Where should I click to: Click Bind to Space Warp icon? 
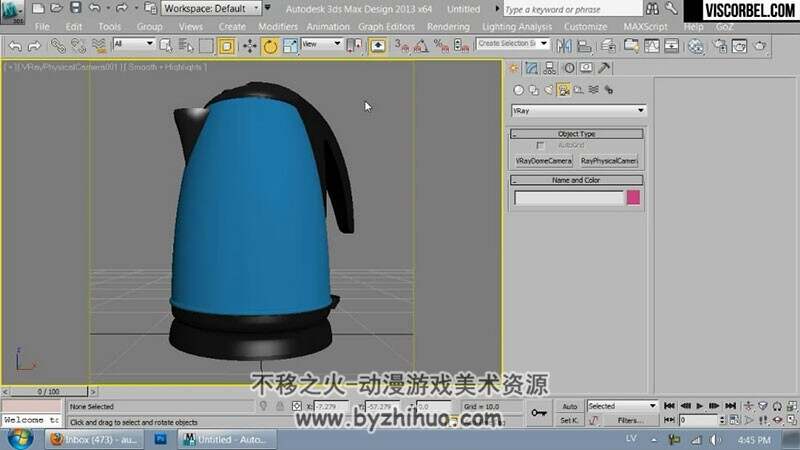point(98,46)
